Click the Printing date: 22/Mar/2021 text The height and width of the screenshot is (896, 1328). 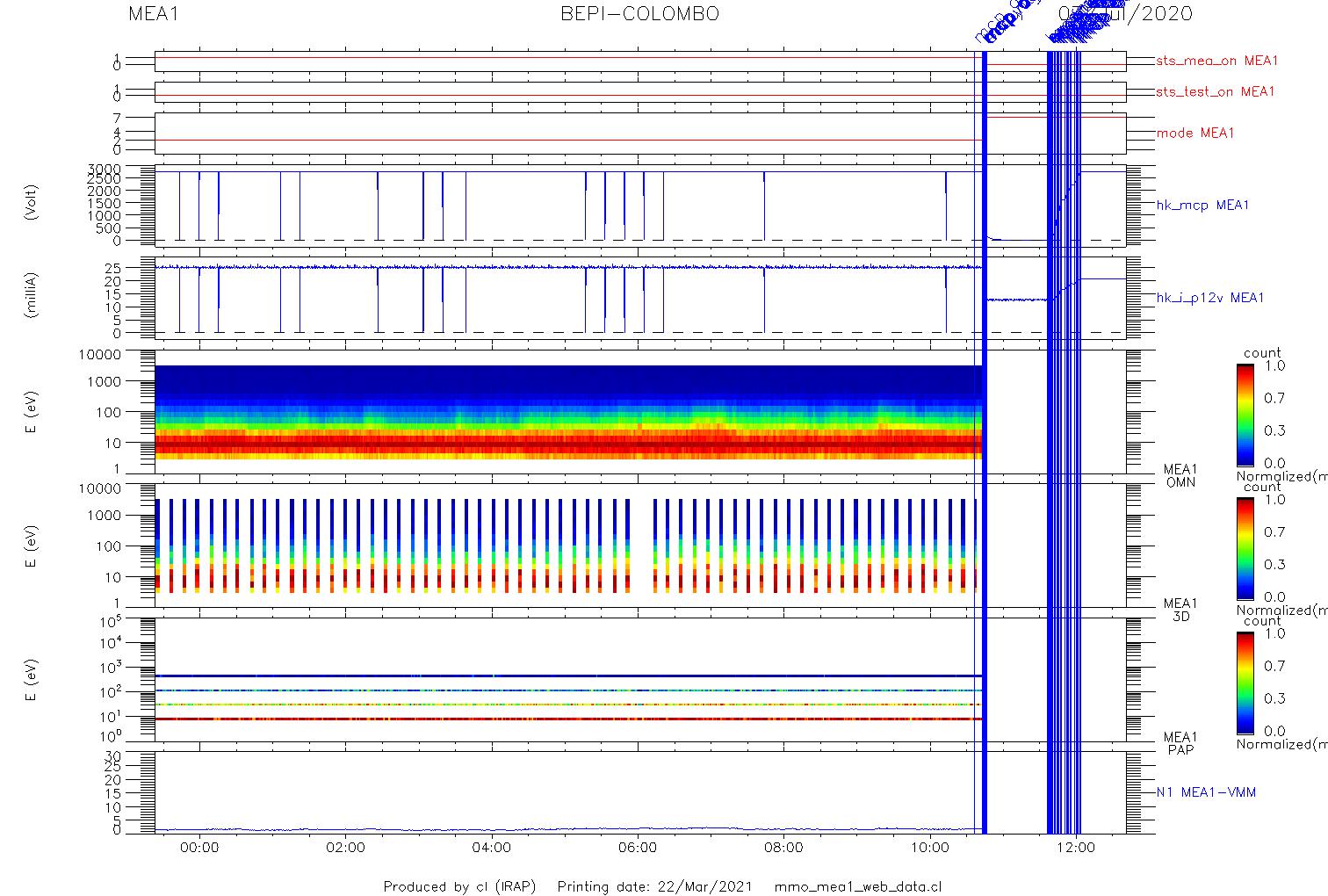tap(654, 886)
